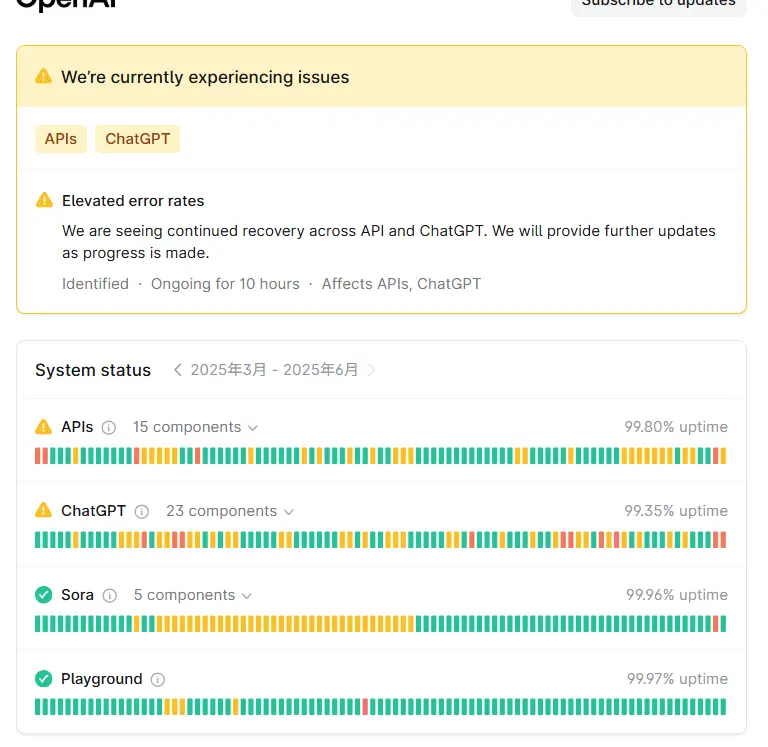Click Subscribe to updates button
Screen dimensions: 768x747
coord(659,3)
